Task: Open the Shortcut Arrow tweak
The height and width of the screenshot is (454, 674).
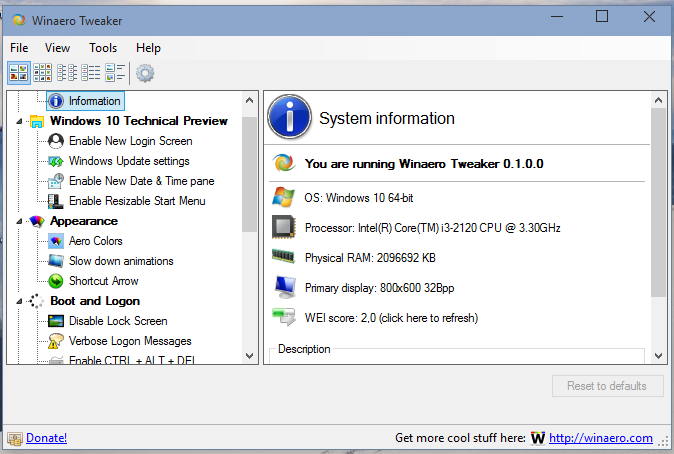Action: (103, 281)
